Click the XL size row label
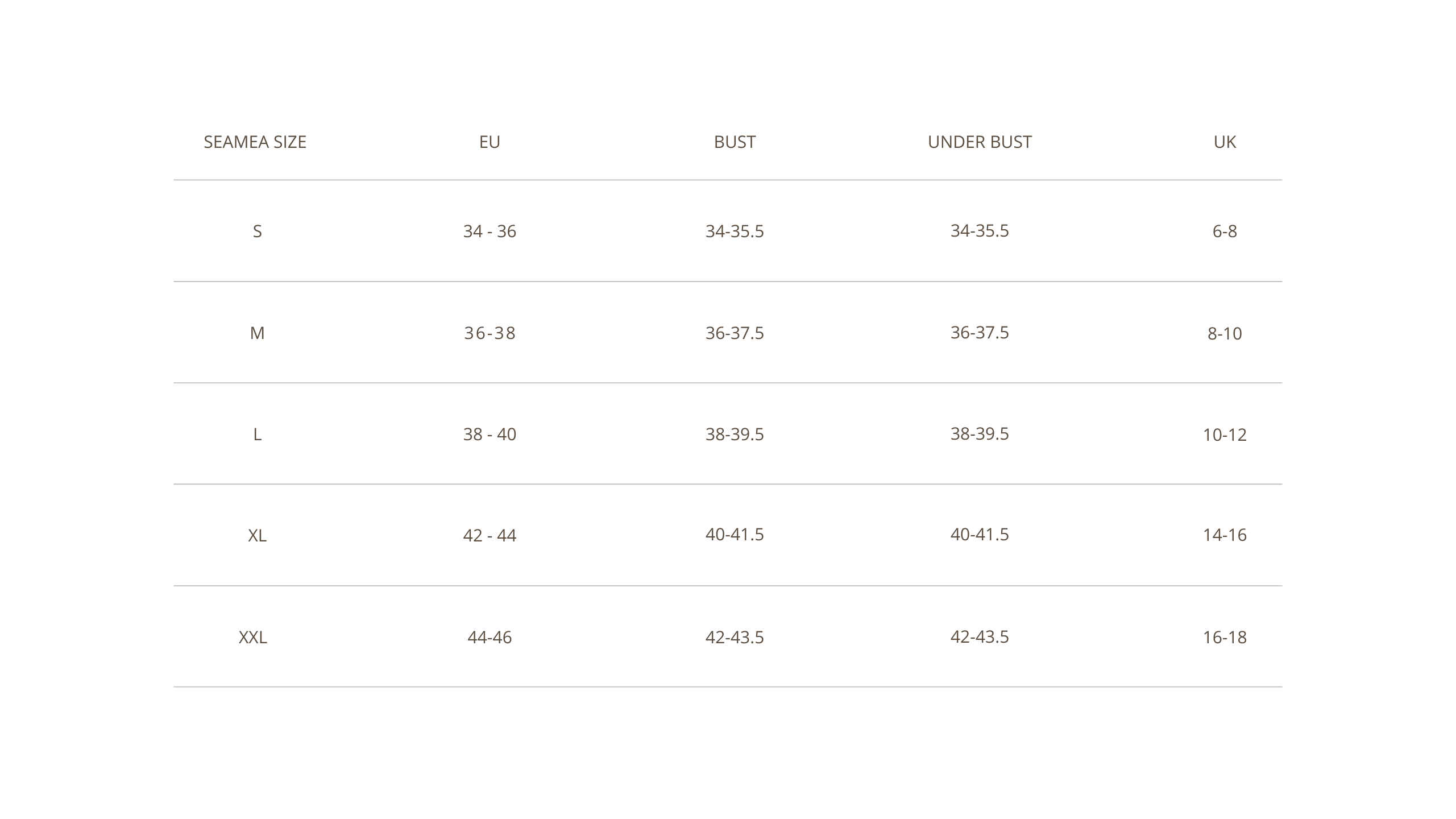Viewport: 1456px width, 819px height. 257,535
